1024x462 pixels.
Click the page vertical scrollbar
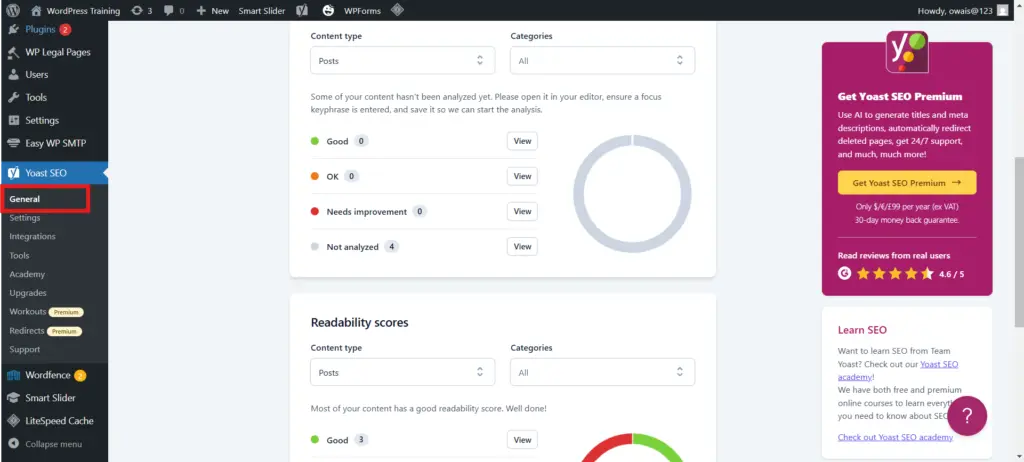pos(1019,242)
